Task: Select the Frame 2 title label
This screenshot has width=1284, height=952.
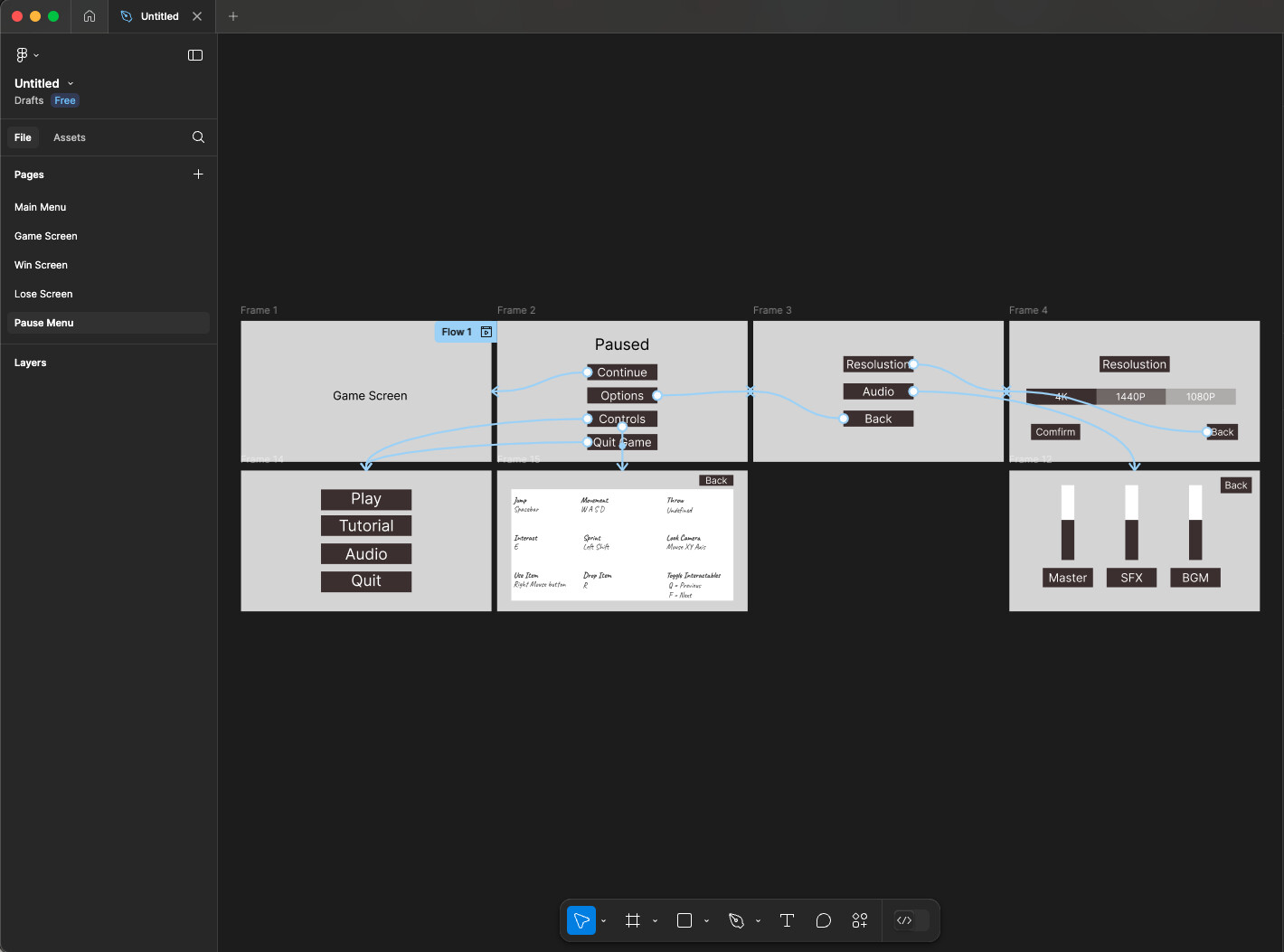Action: click(x=516, y=310)
